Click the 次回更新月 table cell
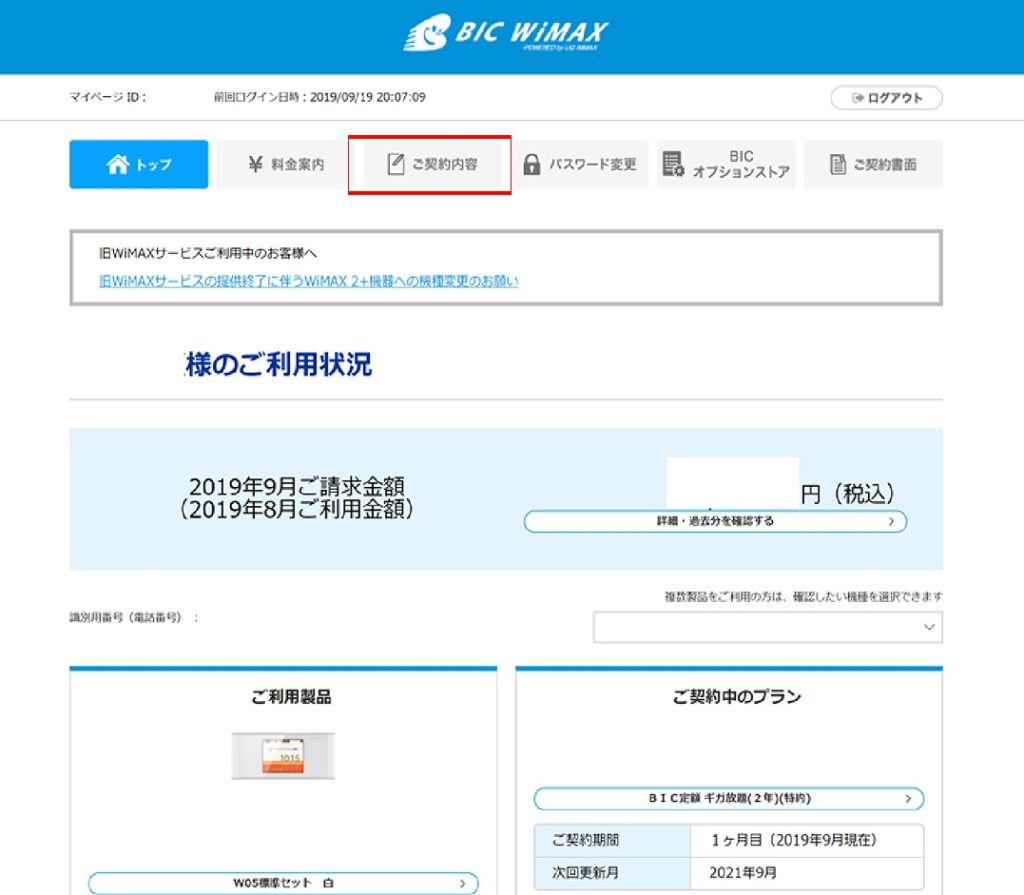The width and height of the screenshot is (1024, 895). tap(612, 873)
